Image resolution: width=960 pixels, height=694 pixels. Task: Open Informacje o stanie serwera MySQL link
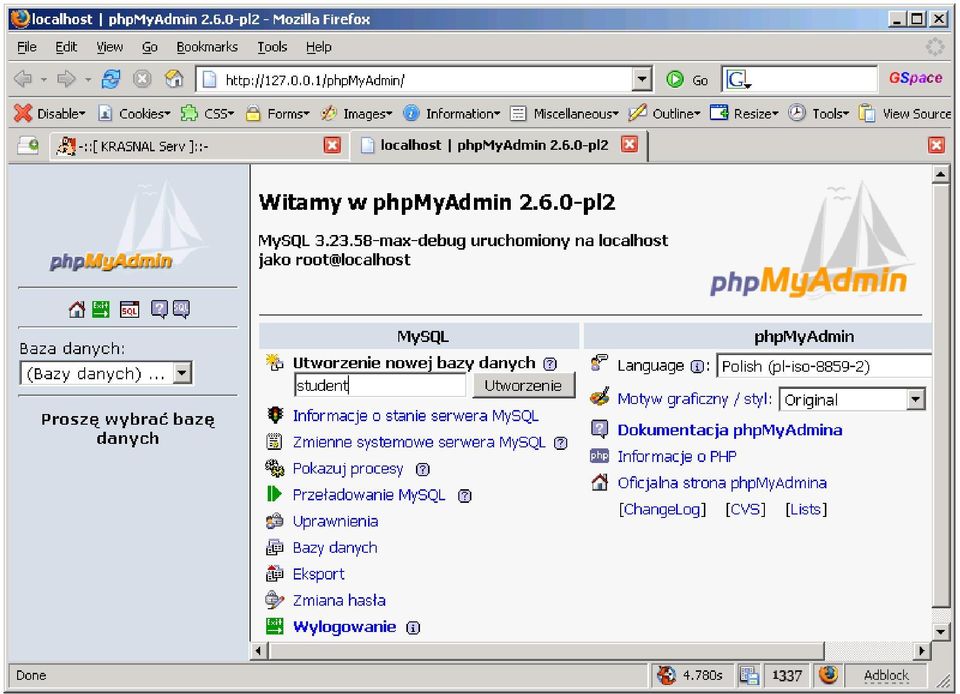tap(415, 416)
